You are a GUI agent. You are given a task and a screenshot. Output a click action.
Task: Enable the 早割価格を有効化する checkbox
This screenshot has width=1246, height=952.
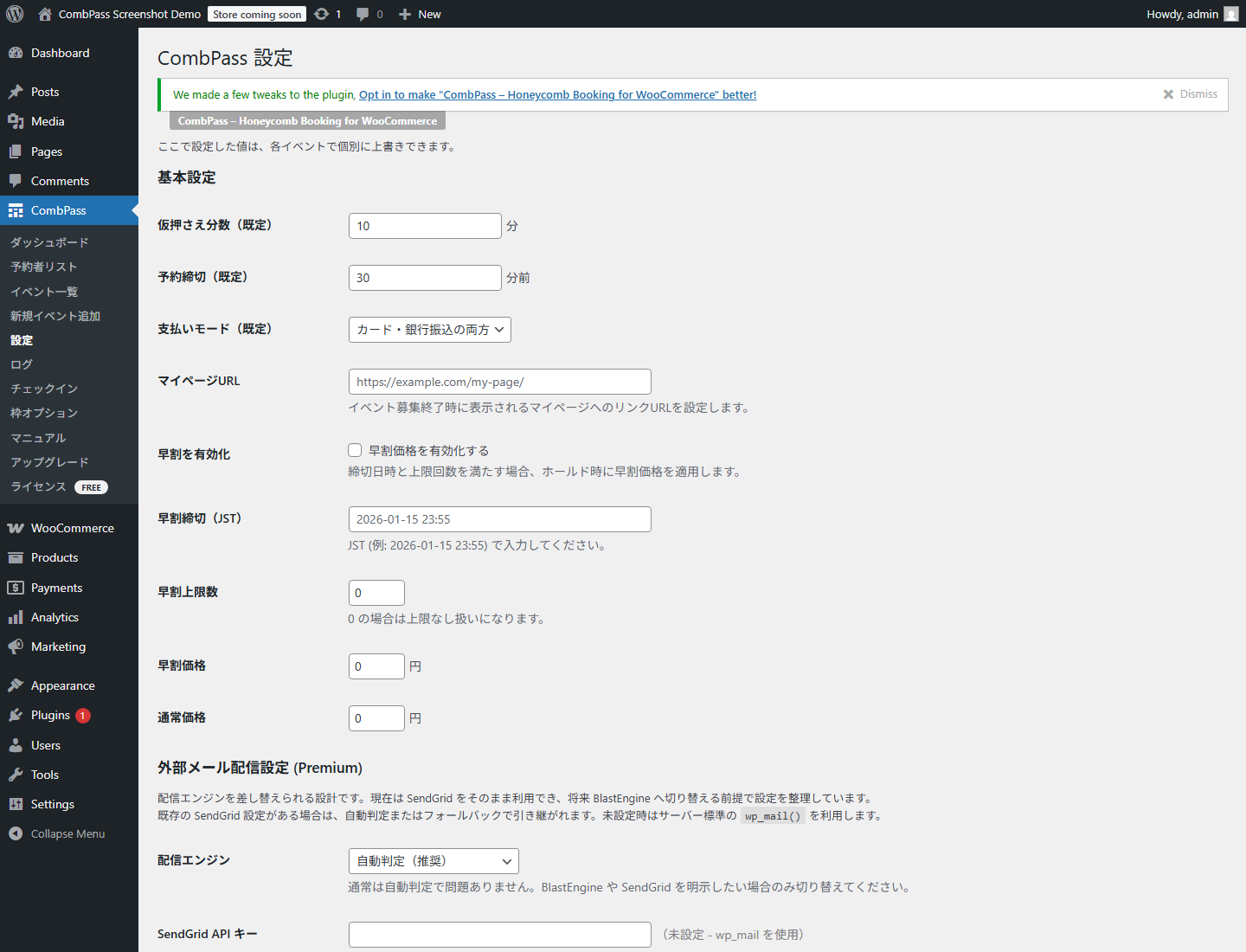click(355, 450)
